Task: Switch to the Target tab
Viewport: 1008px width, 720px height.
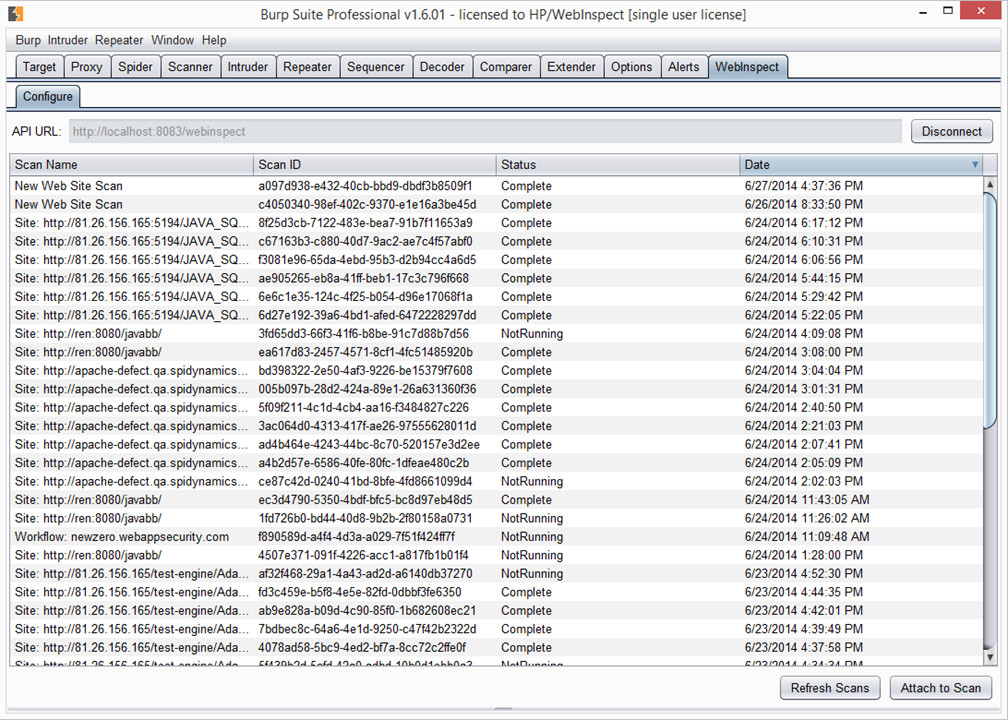Action: 39,67
